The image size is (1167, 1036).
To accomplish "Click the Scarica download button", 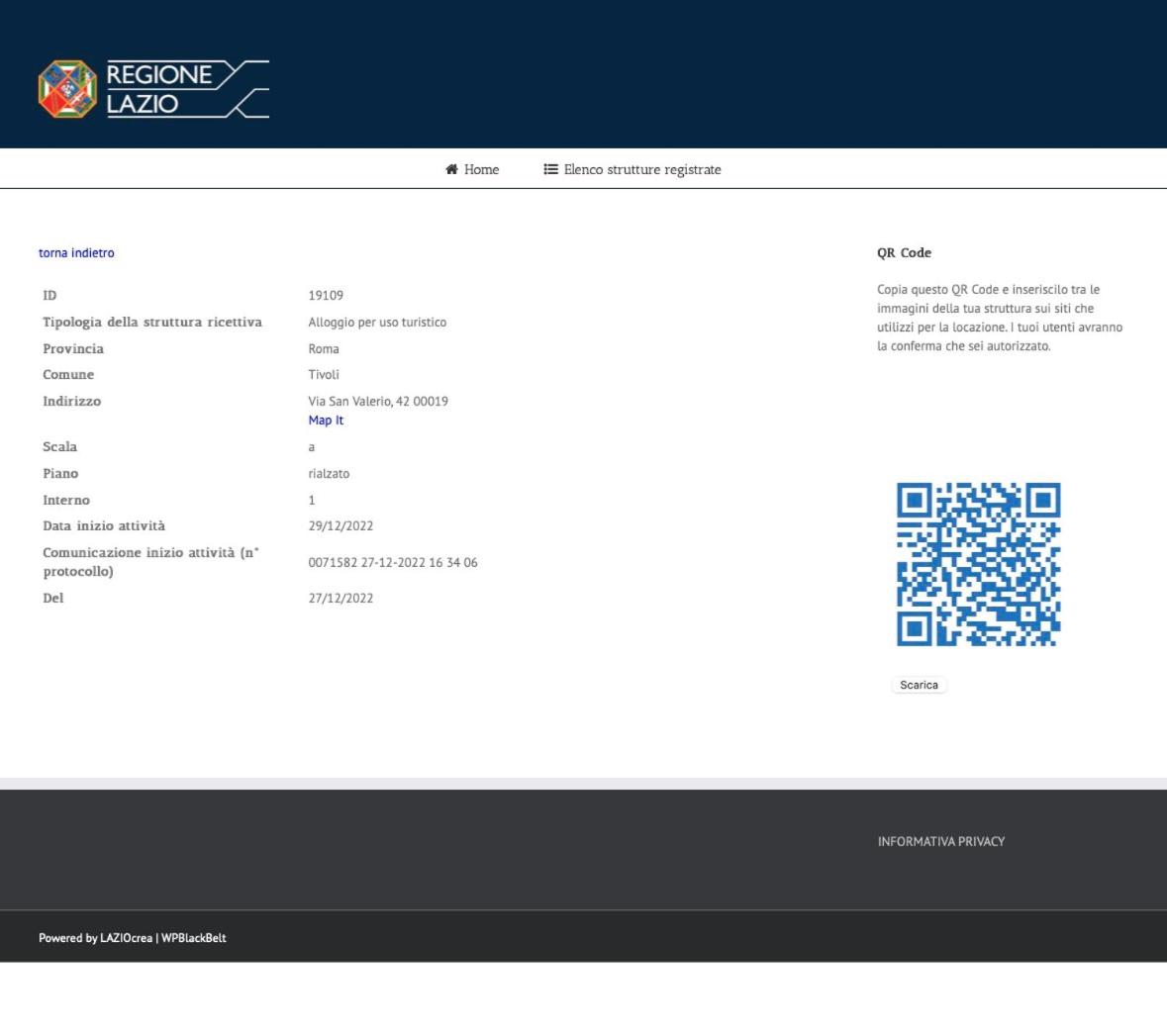I will [x=919, y=685].
